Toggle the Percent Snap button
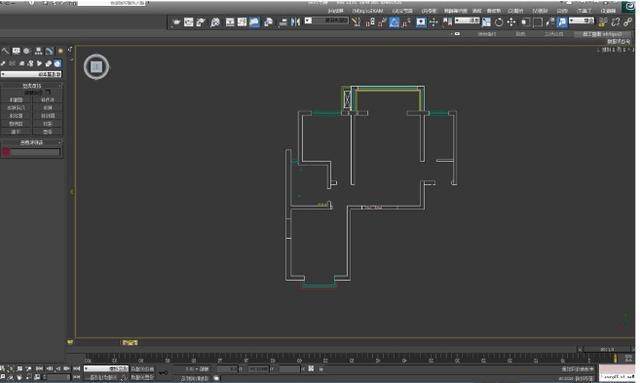The width and height of the screenshot is (640, 383). point(382,22)
